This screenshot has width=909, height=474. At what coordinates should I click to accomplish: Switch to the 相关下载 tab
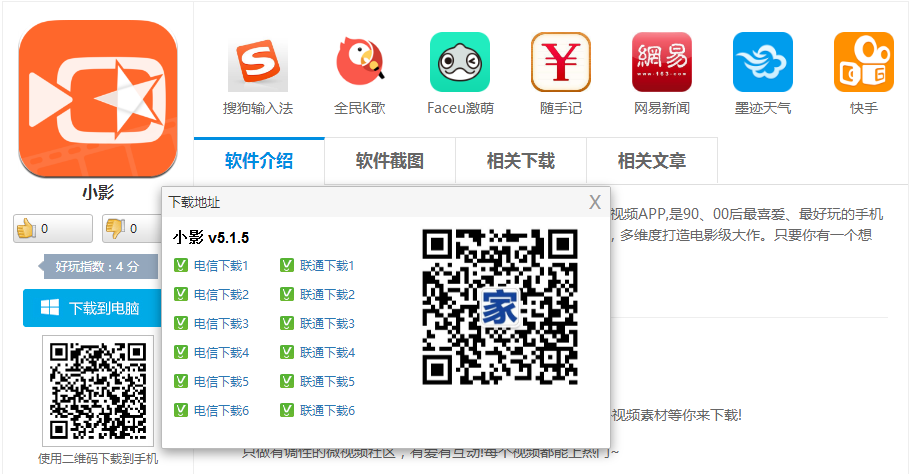521,161
